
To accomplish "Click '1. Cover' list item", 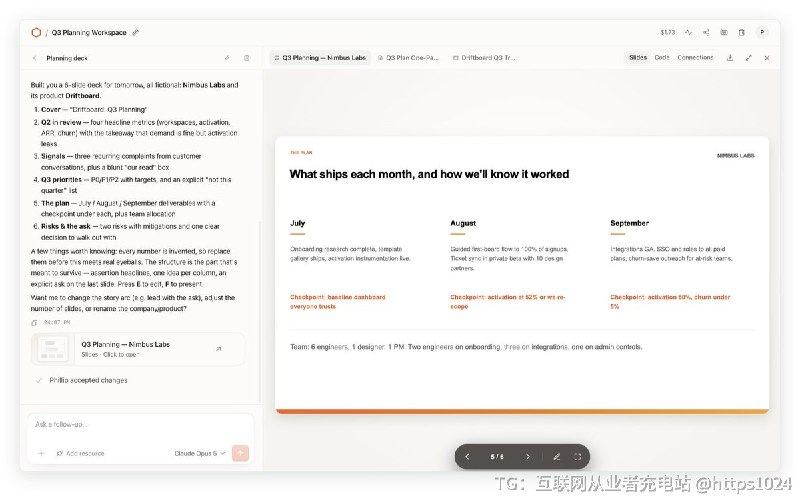I will [89, 109].
